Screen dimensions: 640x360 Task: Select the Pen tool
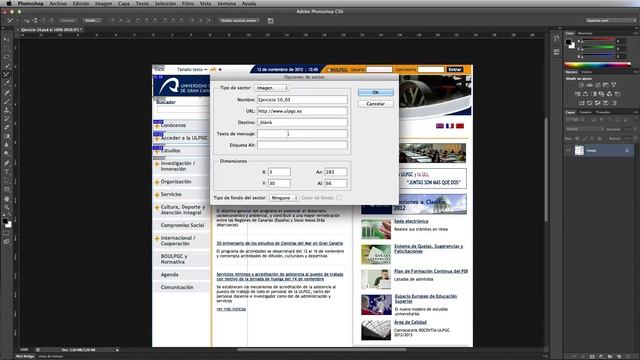pos(7,163)
